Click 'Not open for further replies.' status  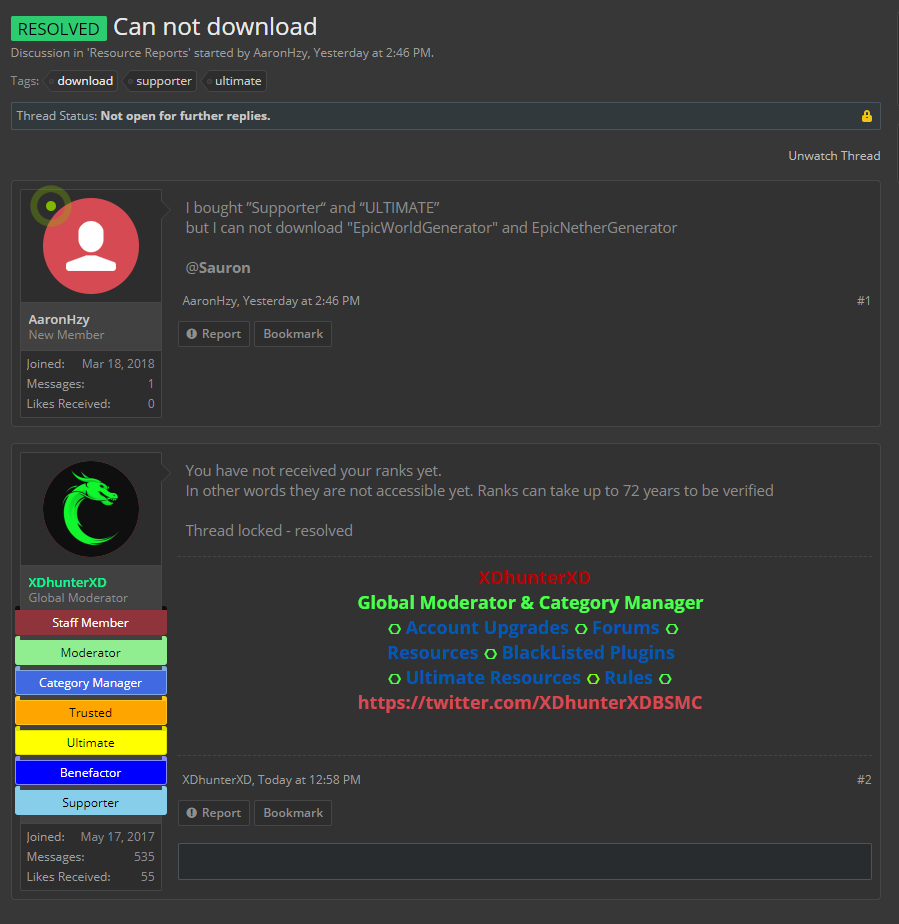186,116
